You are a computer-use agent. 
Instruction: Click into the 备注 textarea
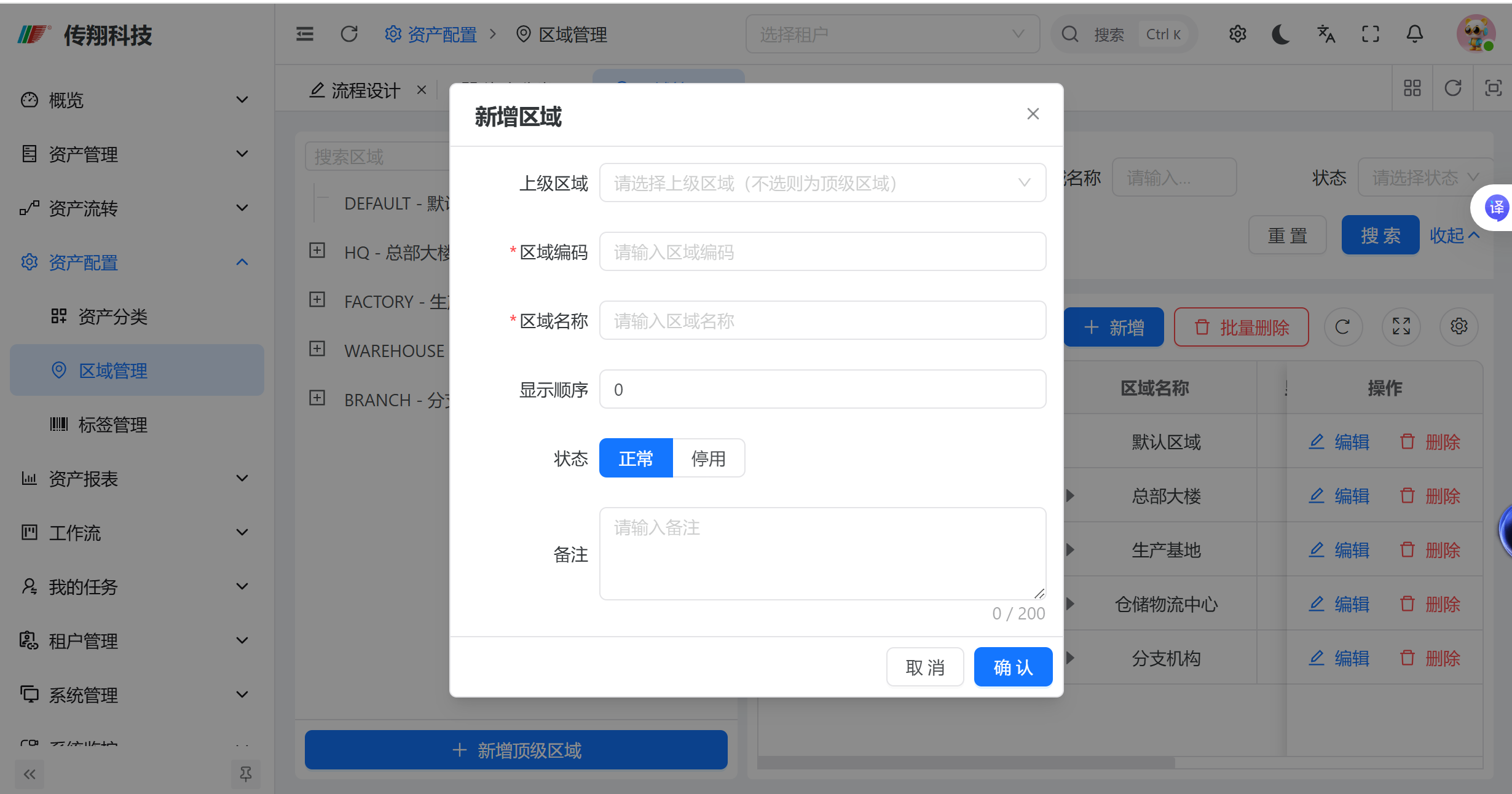point(822,554)
